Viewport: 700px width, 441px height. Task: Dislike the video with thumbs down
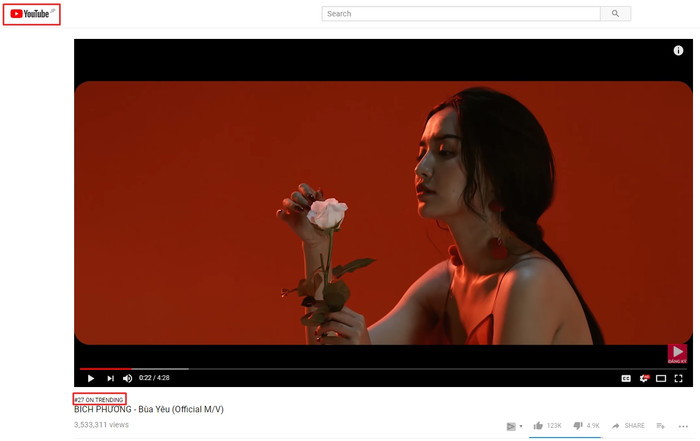(x=578, y=426)
